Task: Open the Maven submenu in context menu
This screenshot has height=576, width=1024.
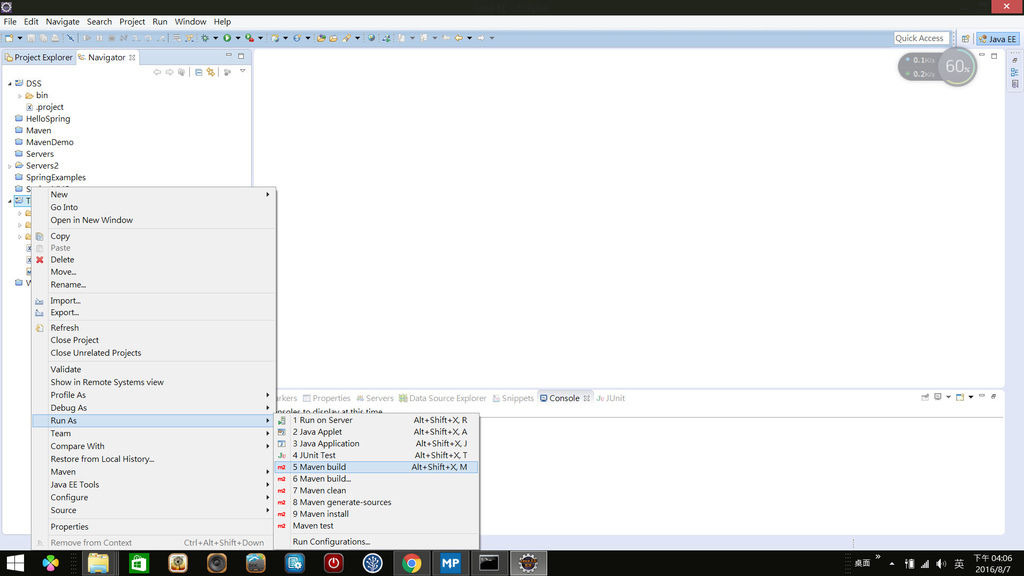Action: point(154,472)
